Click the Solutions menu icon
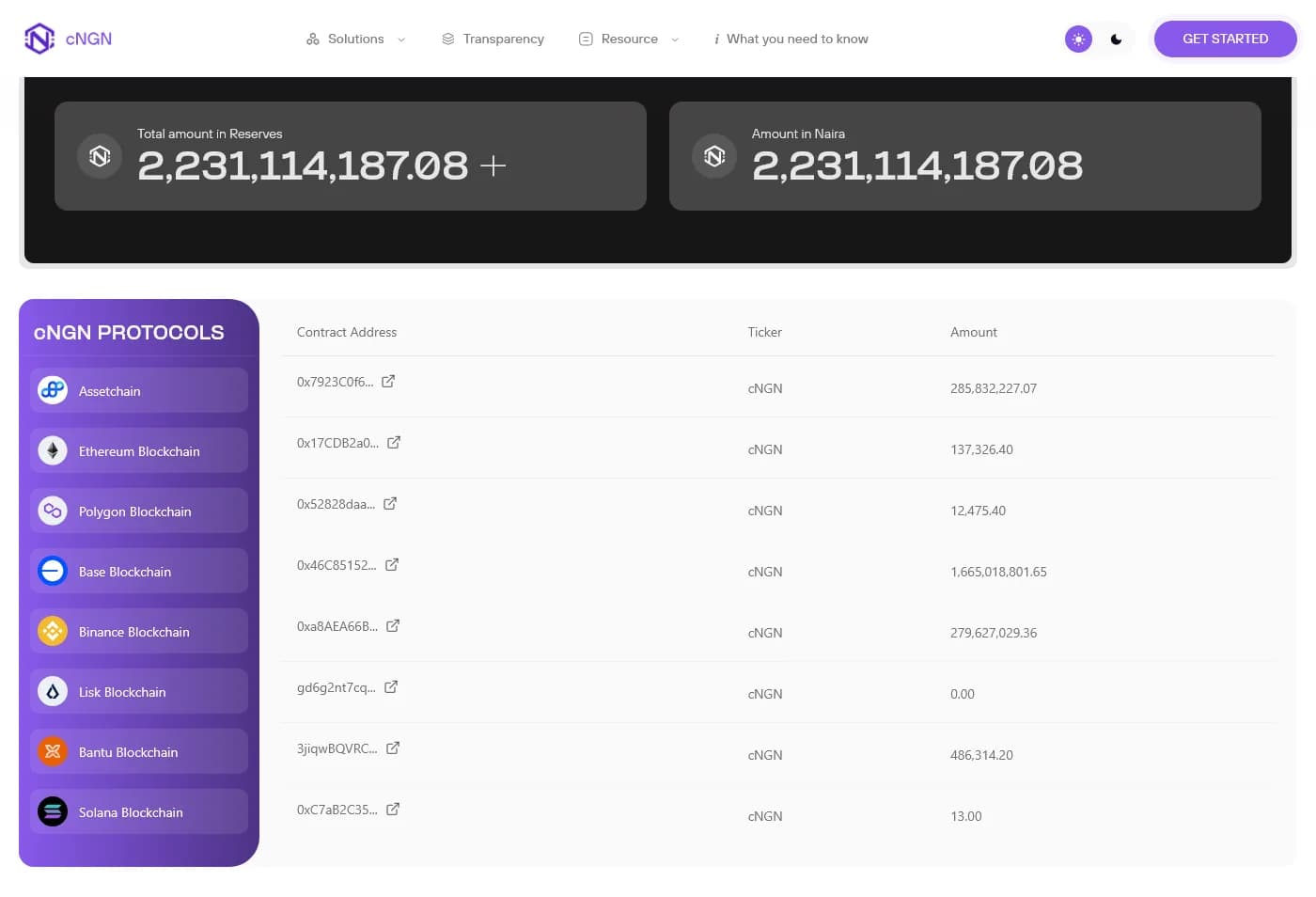Image resolution: width=1316 pixels, height=897 pixels. click(x=313, y=39)
